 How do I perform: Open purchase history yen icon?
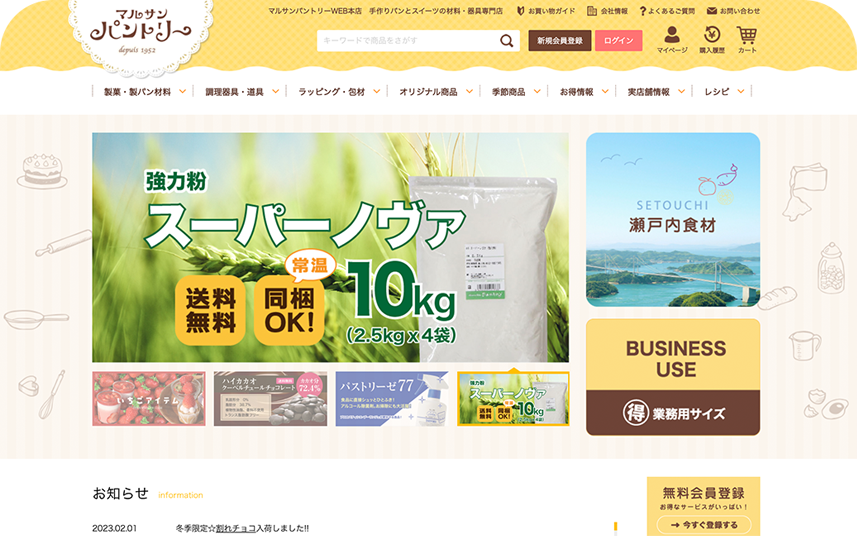point(712,34)
